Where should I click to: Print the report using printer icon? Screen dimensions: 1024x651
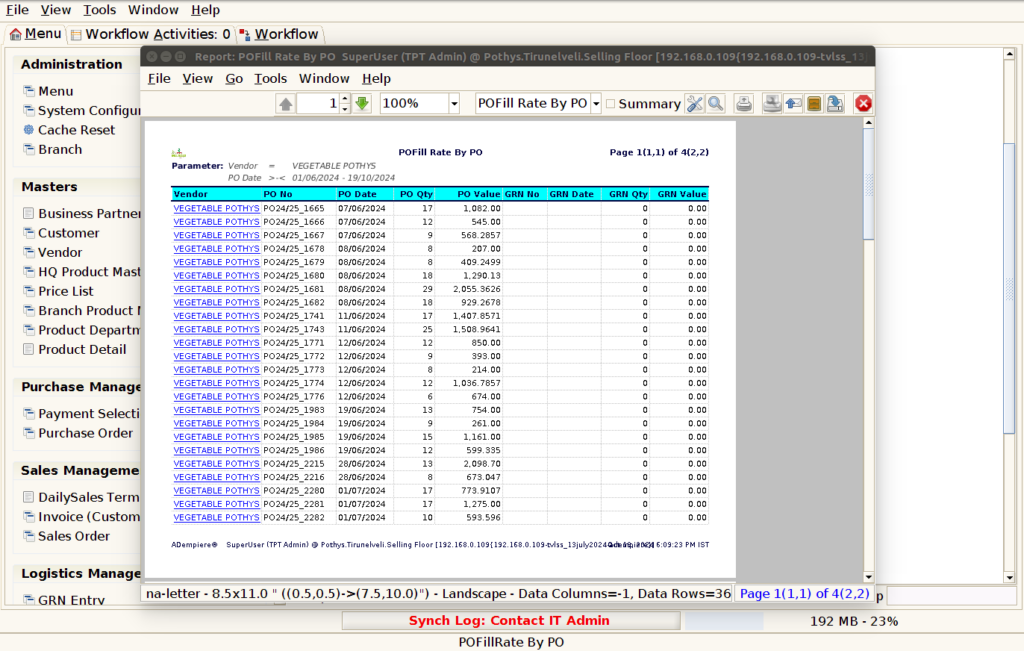pos(744,103)
